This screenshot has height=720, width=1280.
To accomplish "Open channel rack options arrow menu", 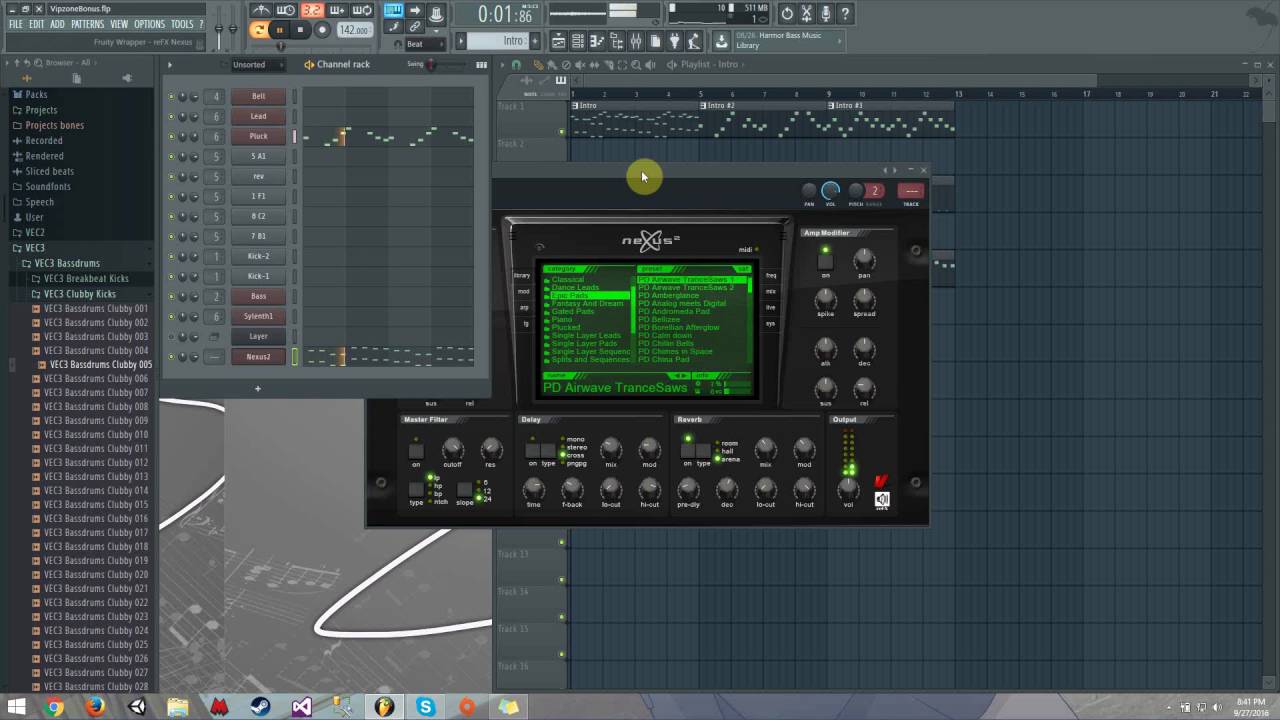I will (x=169, y=64).
